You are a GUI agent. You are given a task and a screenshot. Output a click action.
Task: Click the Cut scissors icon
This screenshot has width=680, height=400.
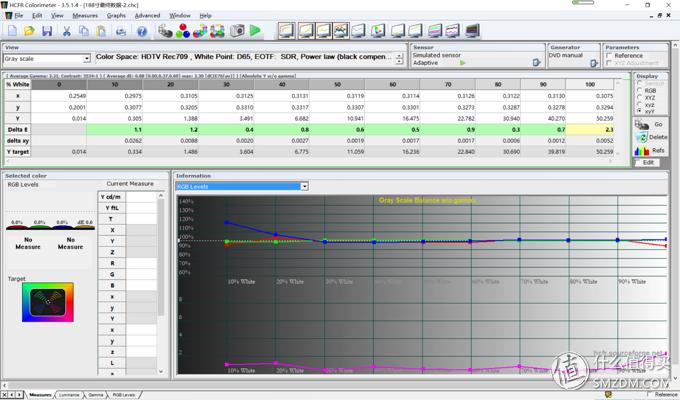click(66, 31)
